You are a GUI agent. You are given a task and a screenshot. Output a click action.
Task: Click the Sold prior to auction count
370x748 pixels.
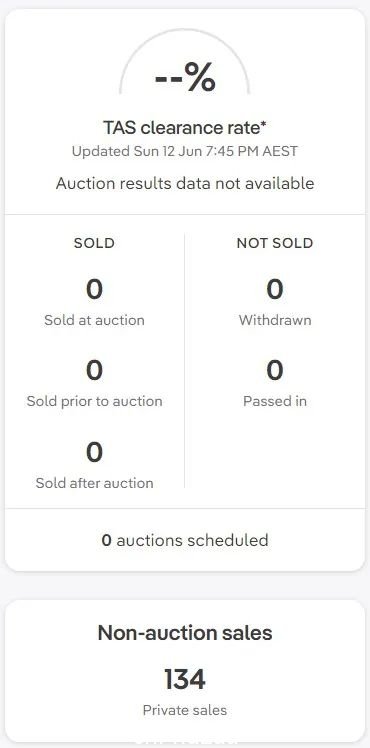tap(94, 371)
